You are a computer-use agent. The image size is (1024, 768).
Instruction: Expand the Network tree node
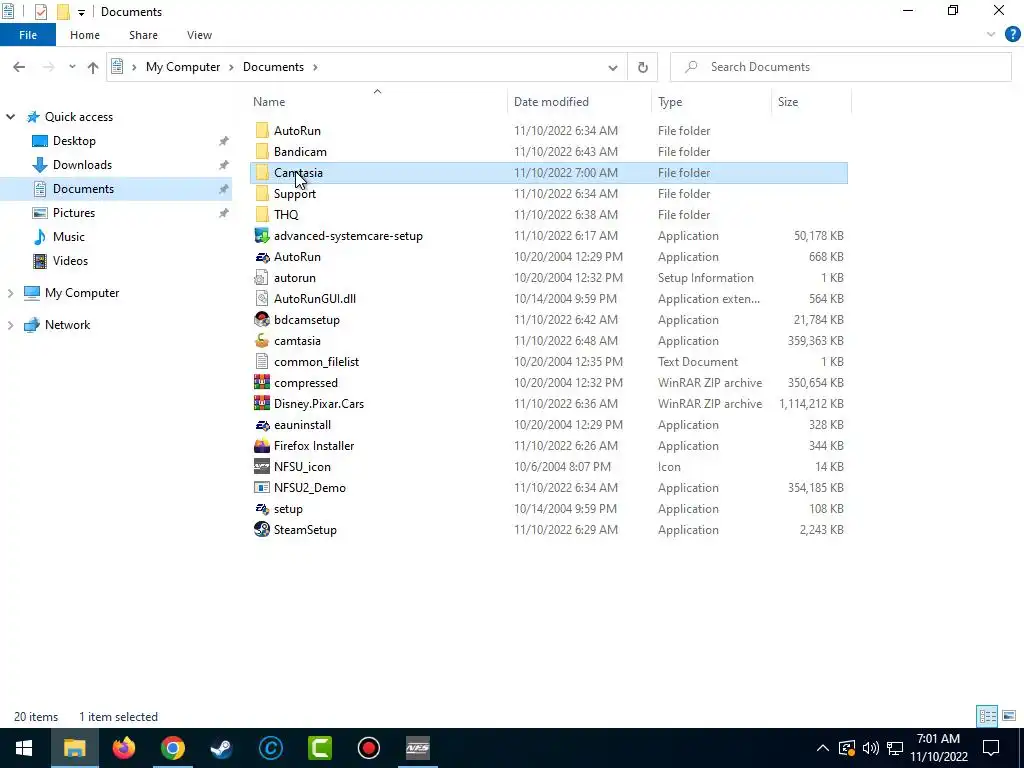[10, 325]
